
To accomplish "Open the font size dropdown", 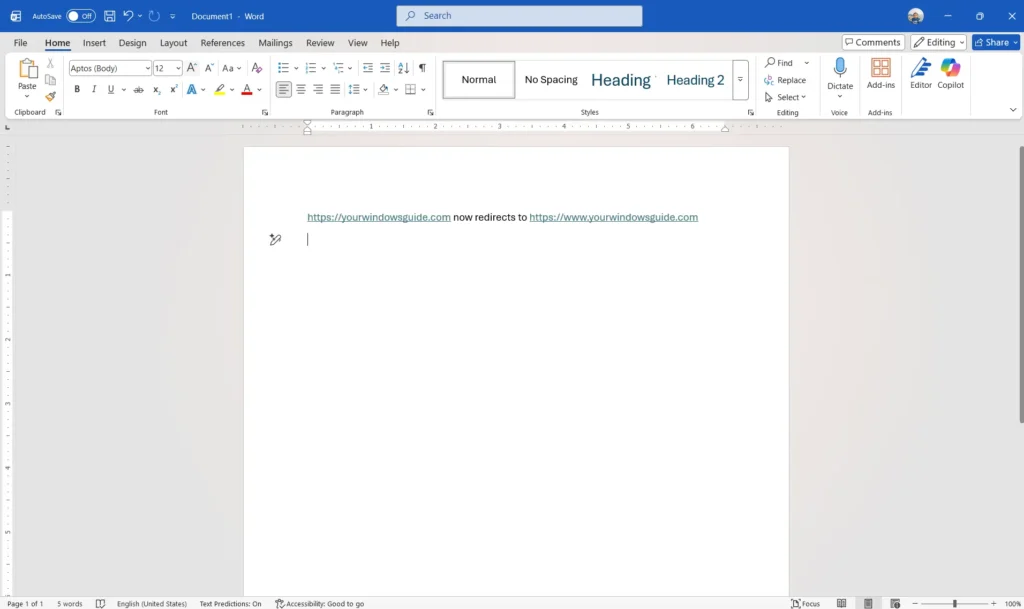I will [178, 68].
